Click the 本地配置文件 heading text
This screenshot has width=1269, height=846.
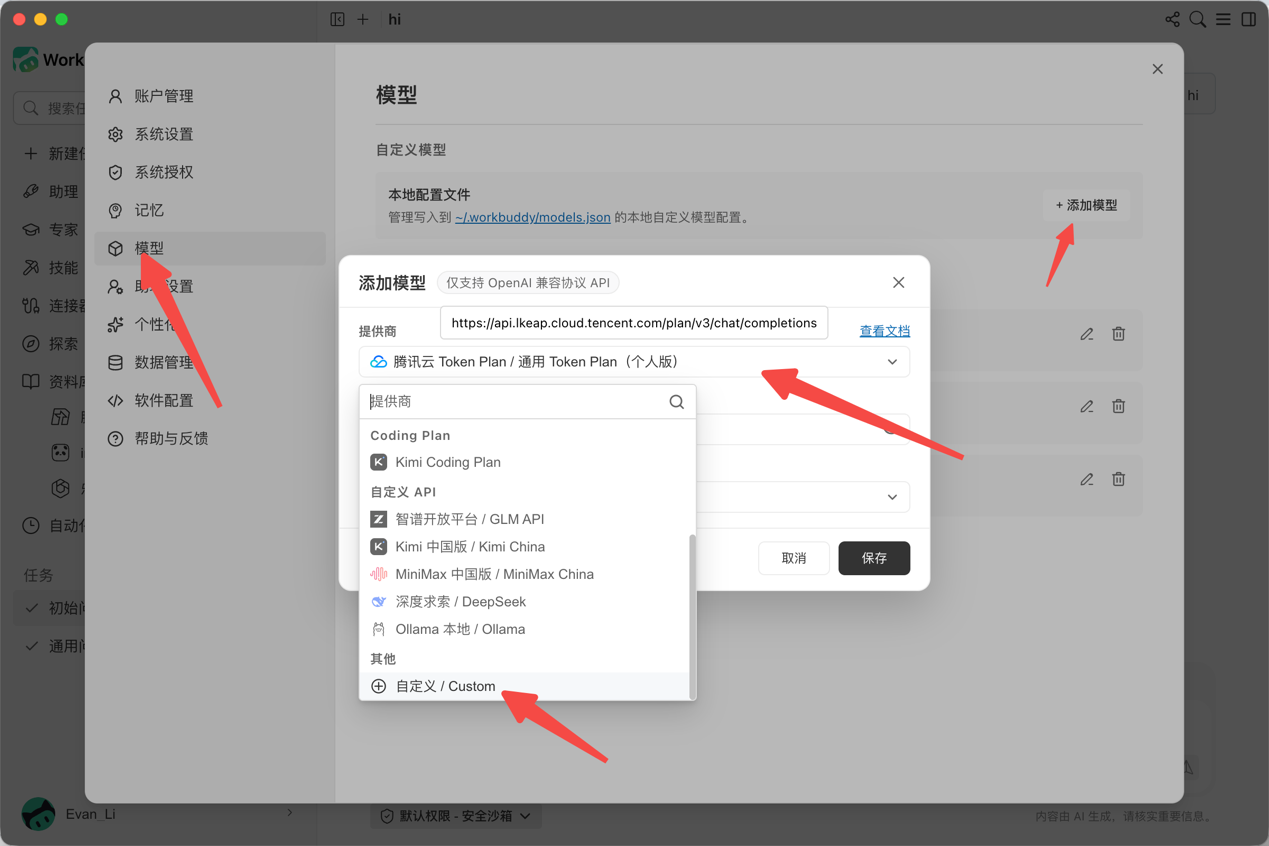pos(429,195)
